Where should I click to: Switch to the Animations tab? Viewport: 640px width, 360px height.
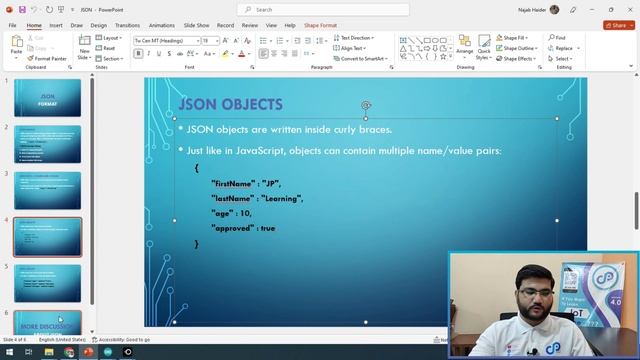pyautogui.click(x=162, y=25)
